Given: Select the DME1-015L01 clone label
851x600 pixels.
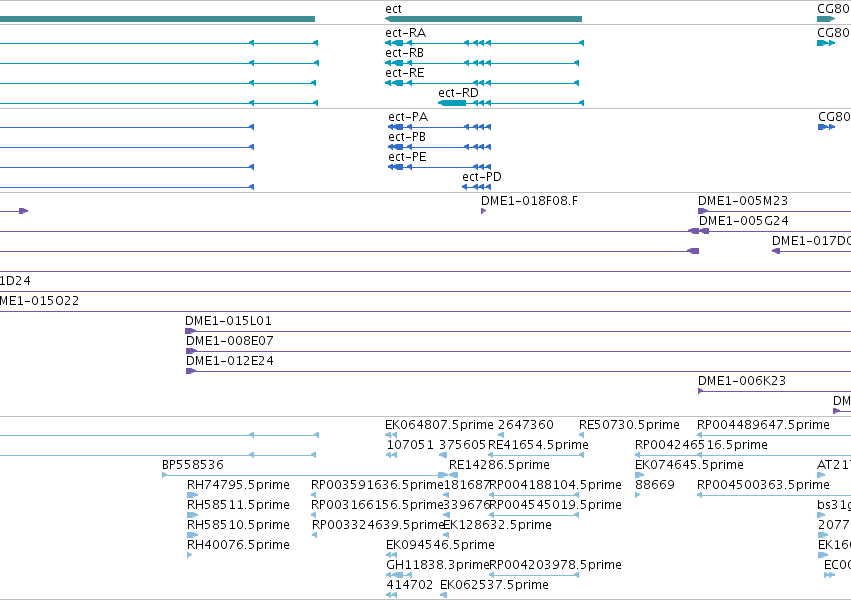Looking at the screenshot, I should tap(228, 321).
